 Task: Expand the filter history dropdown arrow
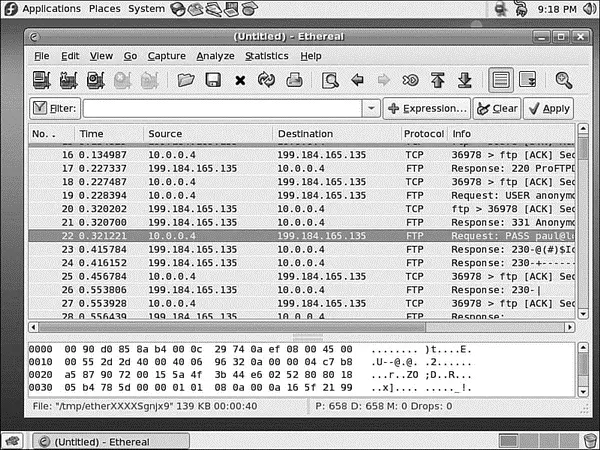pos(371,109)
